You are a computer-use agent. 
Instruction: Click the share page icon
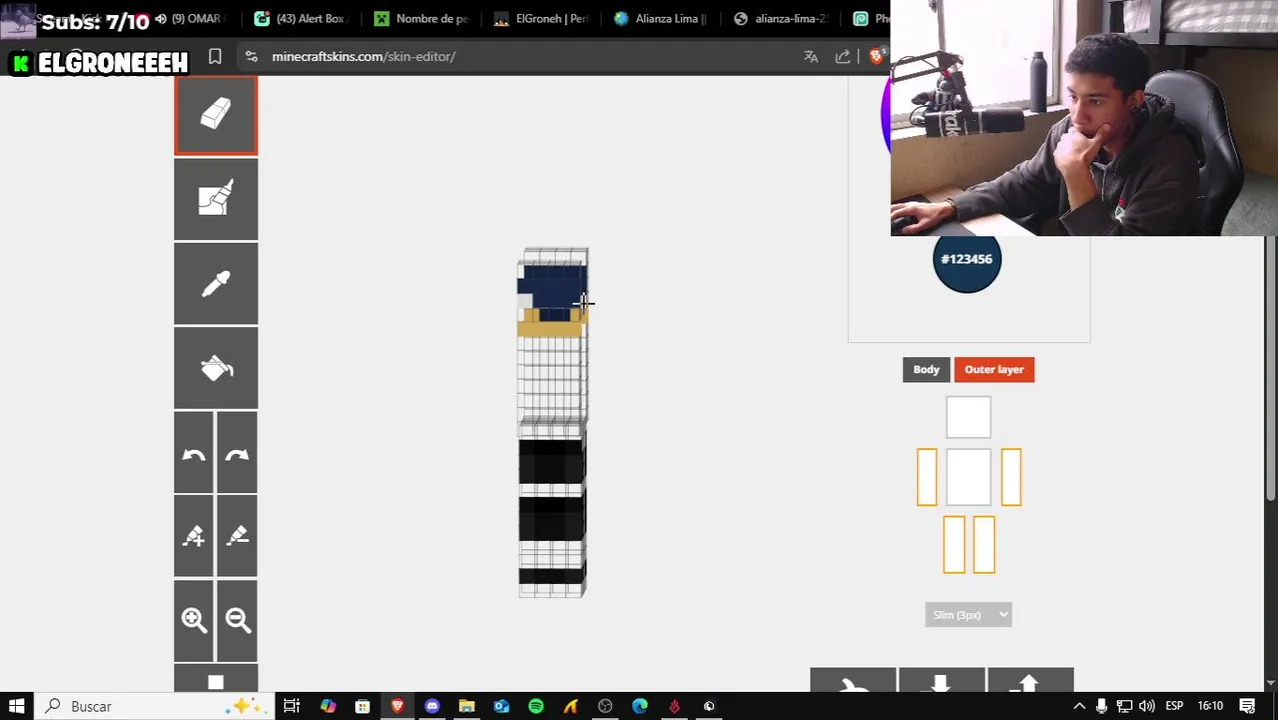coord(843,57)
